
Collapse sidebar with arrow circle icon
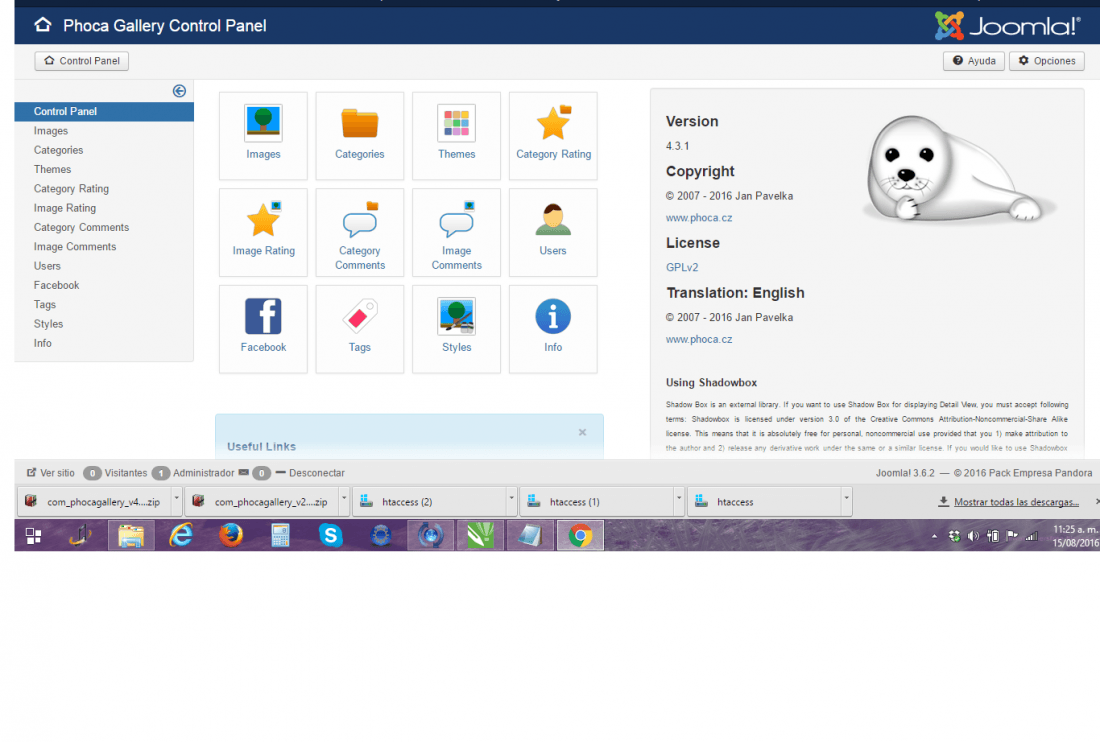coord(180,91)
